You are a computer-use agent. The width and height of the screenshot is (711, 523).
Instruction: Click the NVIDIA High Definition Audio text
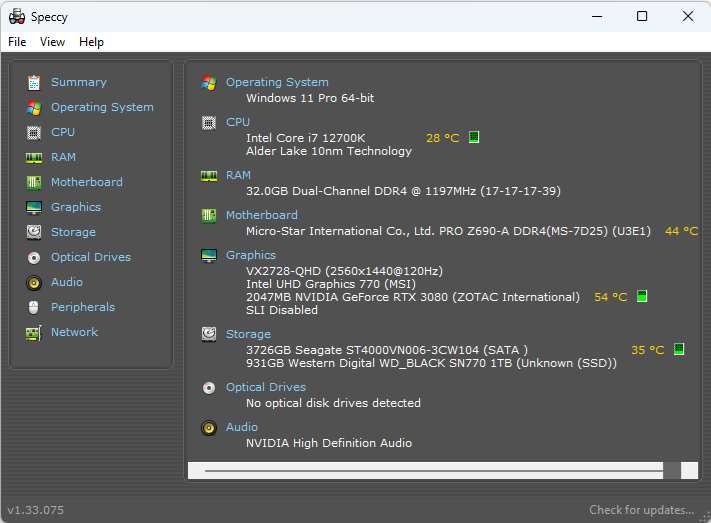click(x=329, y=443)
